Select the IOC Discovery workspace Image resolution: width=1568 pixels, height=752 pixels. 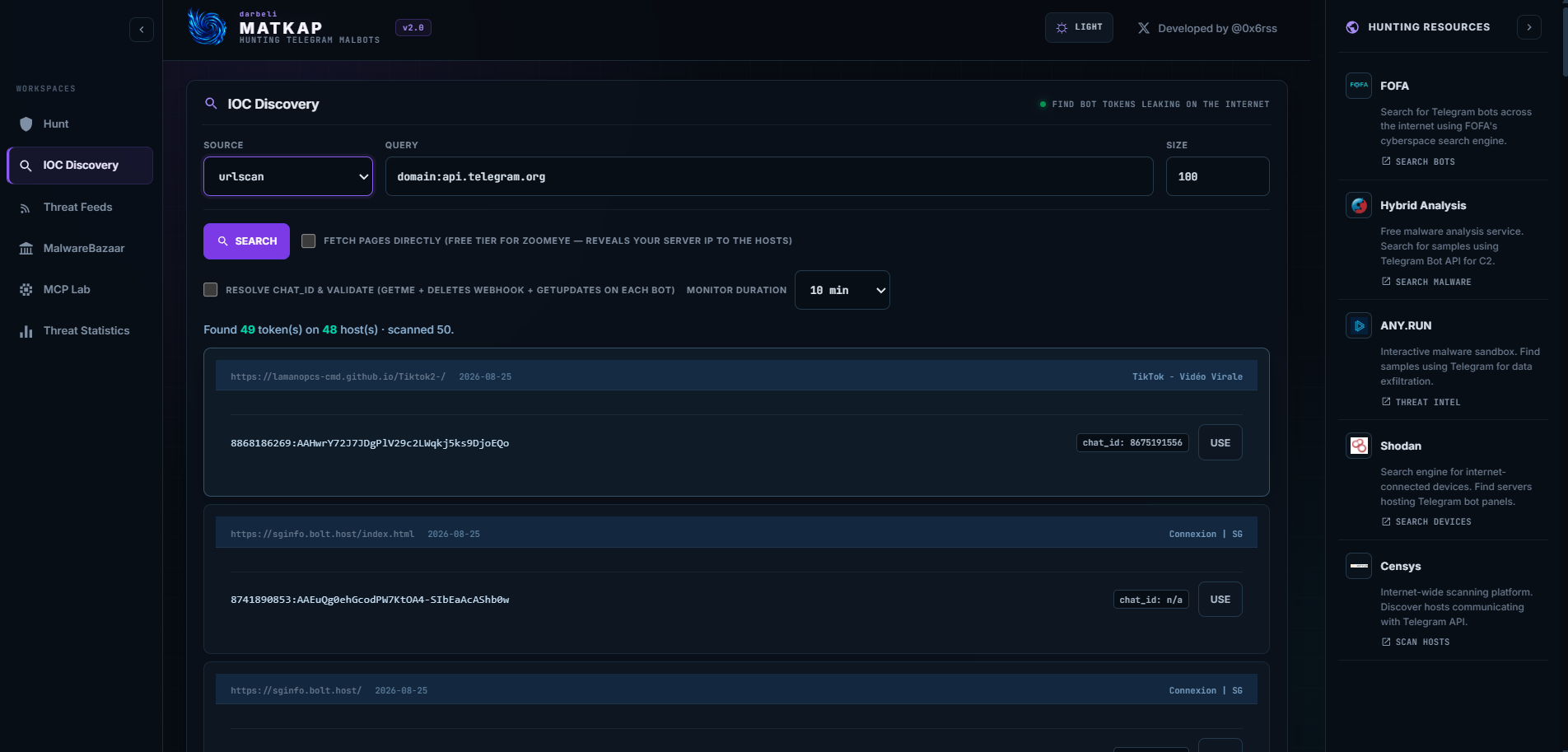click(80, 166)
